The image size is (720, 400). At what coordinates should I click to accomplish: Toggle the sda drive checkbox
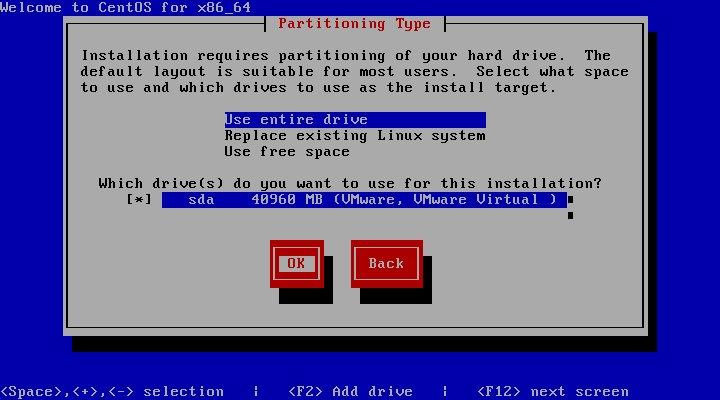point(139,200)
